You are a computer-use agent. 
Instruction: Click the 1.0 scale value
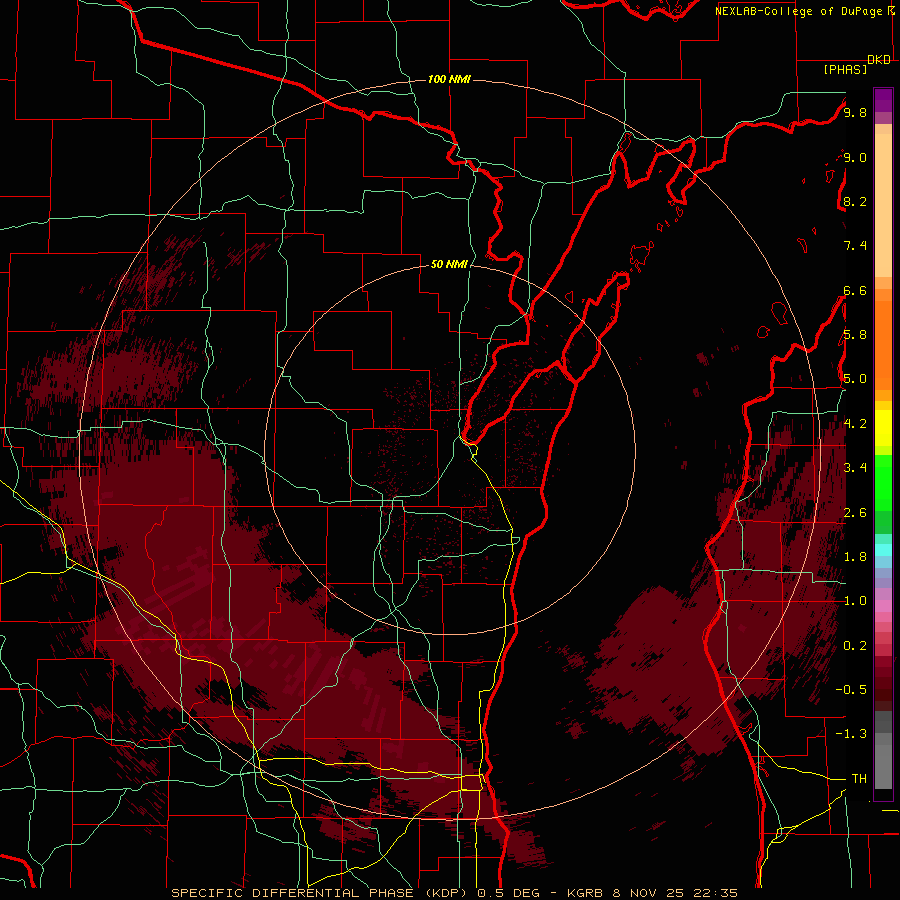[x=855, y=601]
